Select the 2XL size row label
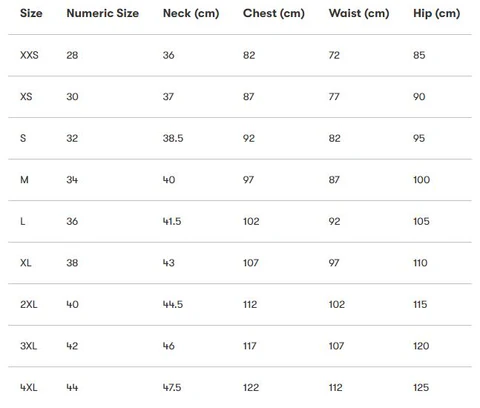Viewport: 480px width, 408px height. click(29, 304)
